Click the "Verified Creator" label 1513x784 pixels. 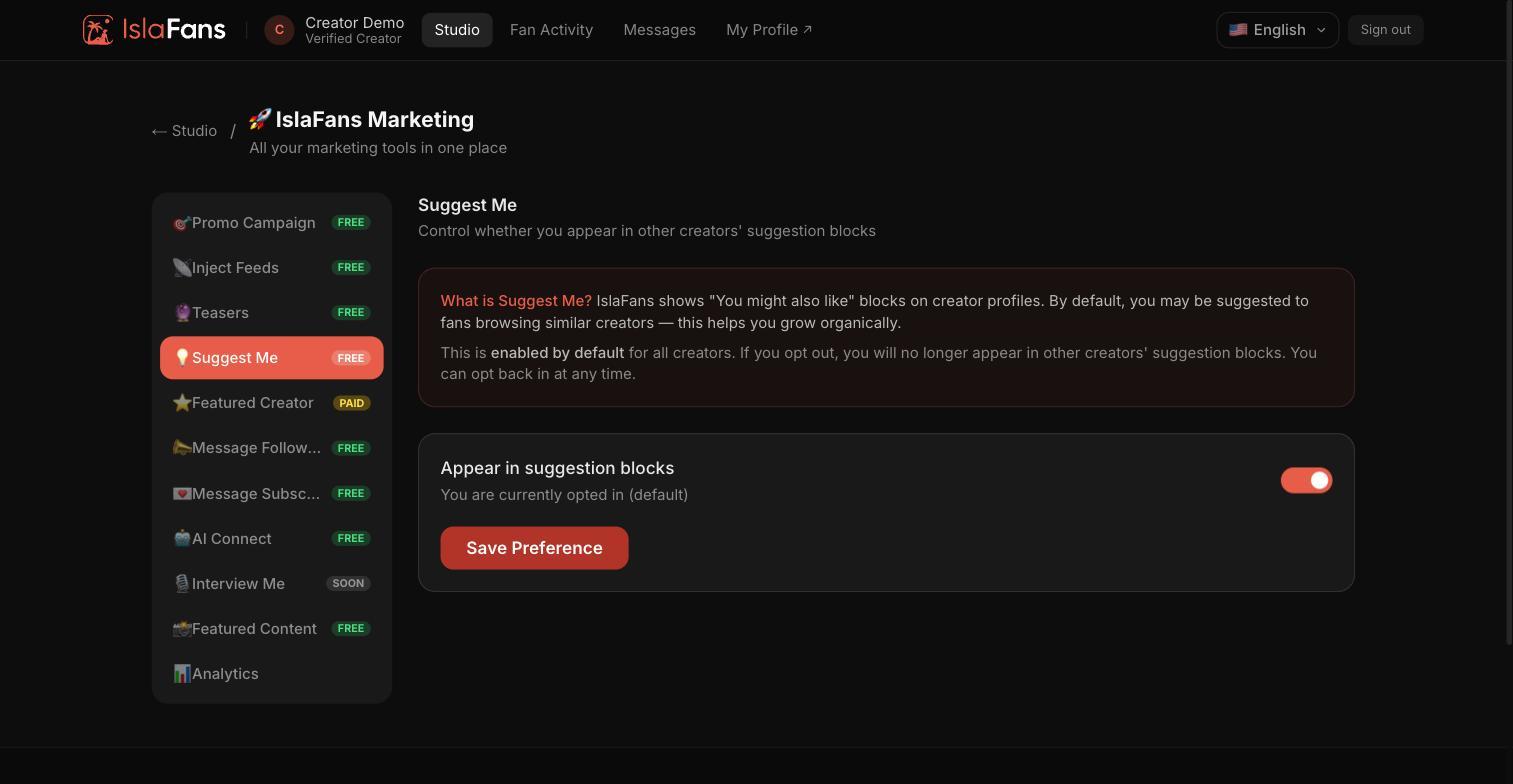[353, 39]
